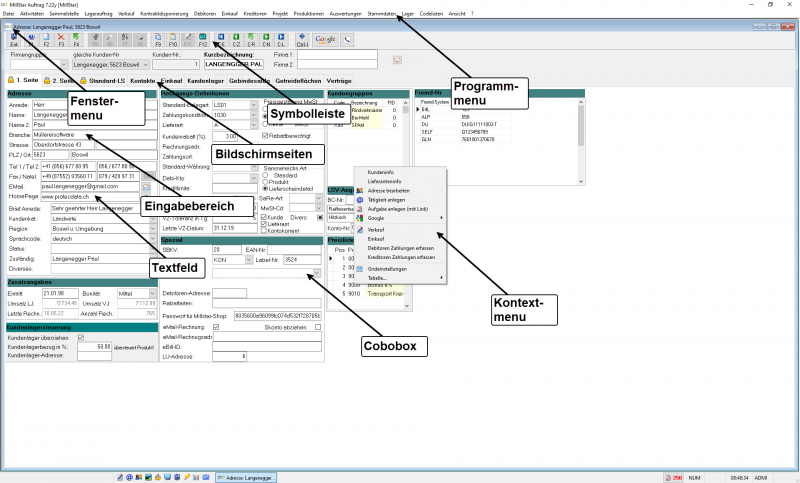The image size is (800, 483).
Task: Open the Stammdaten menu
Action: pyautogui.click(x=381, y=14)
